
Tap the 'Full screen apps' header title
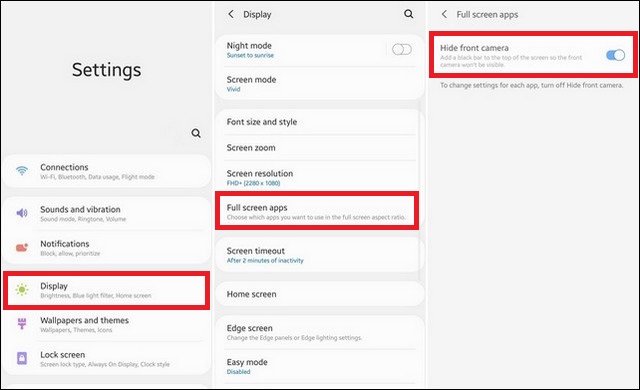coord(487,15)
